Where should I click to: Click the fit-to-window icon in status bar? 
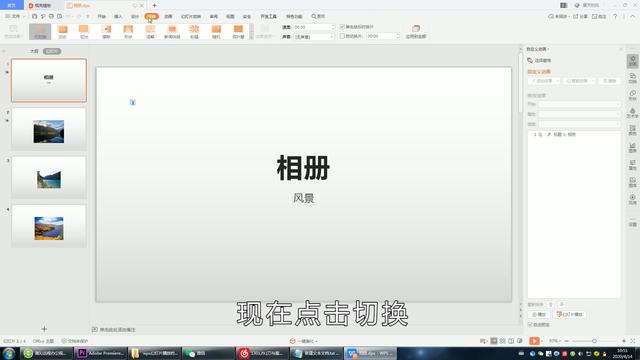[633, 341]
